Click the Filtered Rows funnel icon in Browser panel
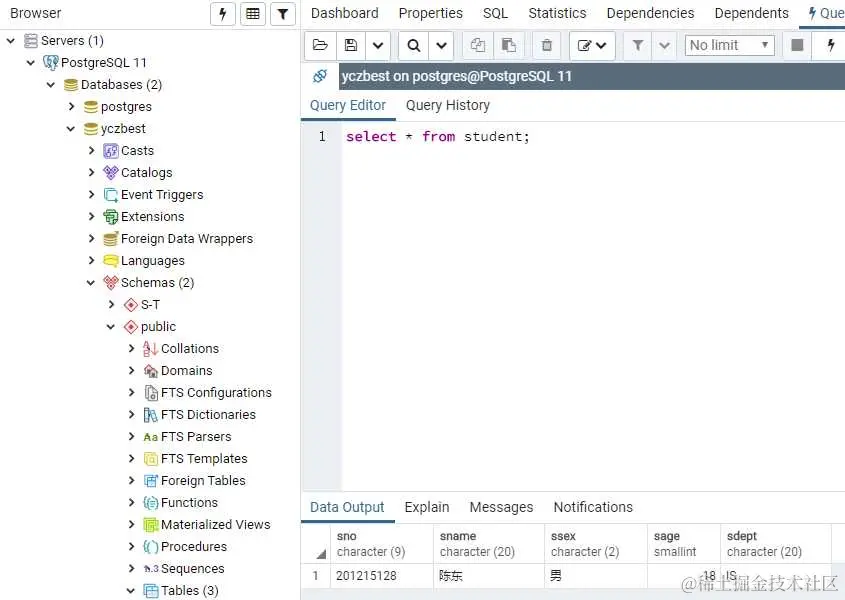 282,14
